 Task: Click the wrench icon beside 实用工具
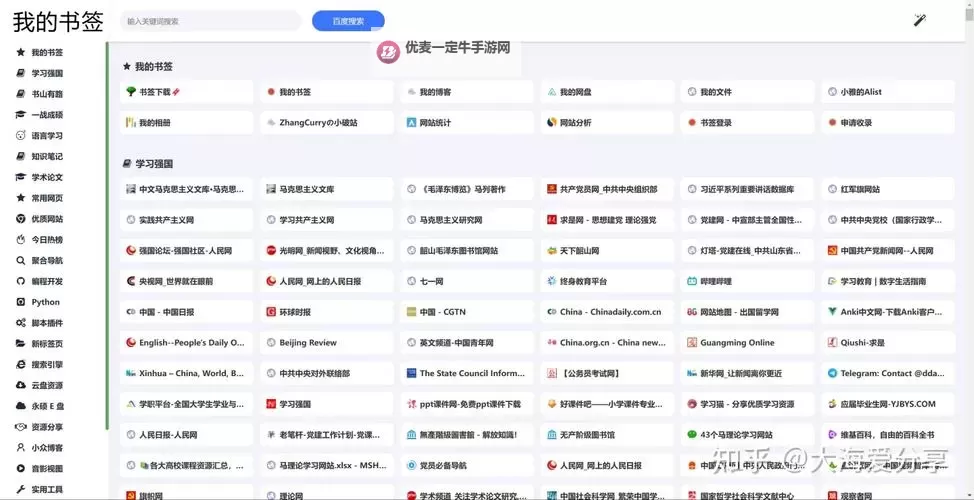20,489
